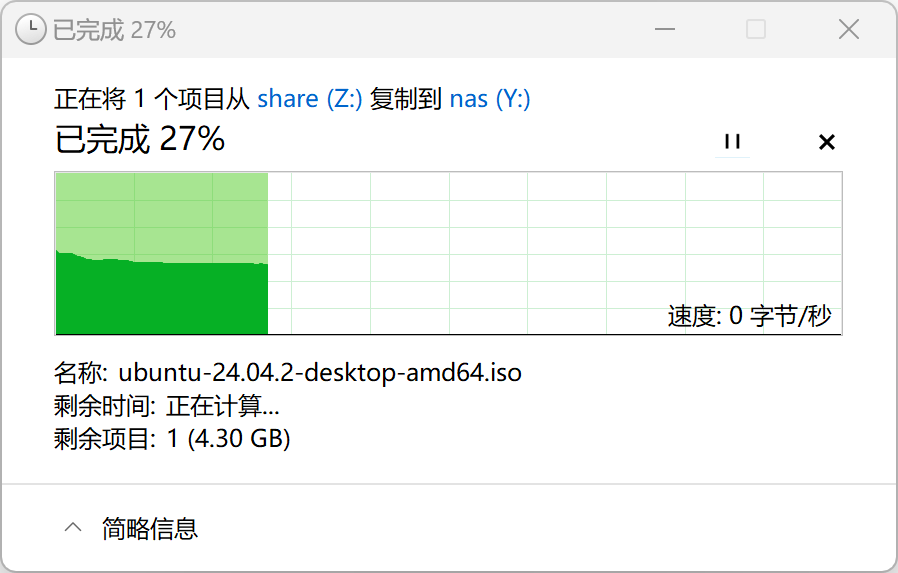Click the clock icon in the title bar
Viewport: 898px width, 573px height.
tap(32, 29)
